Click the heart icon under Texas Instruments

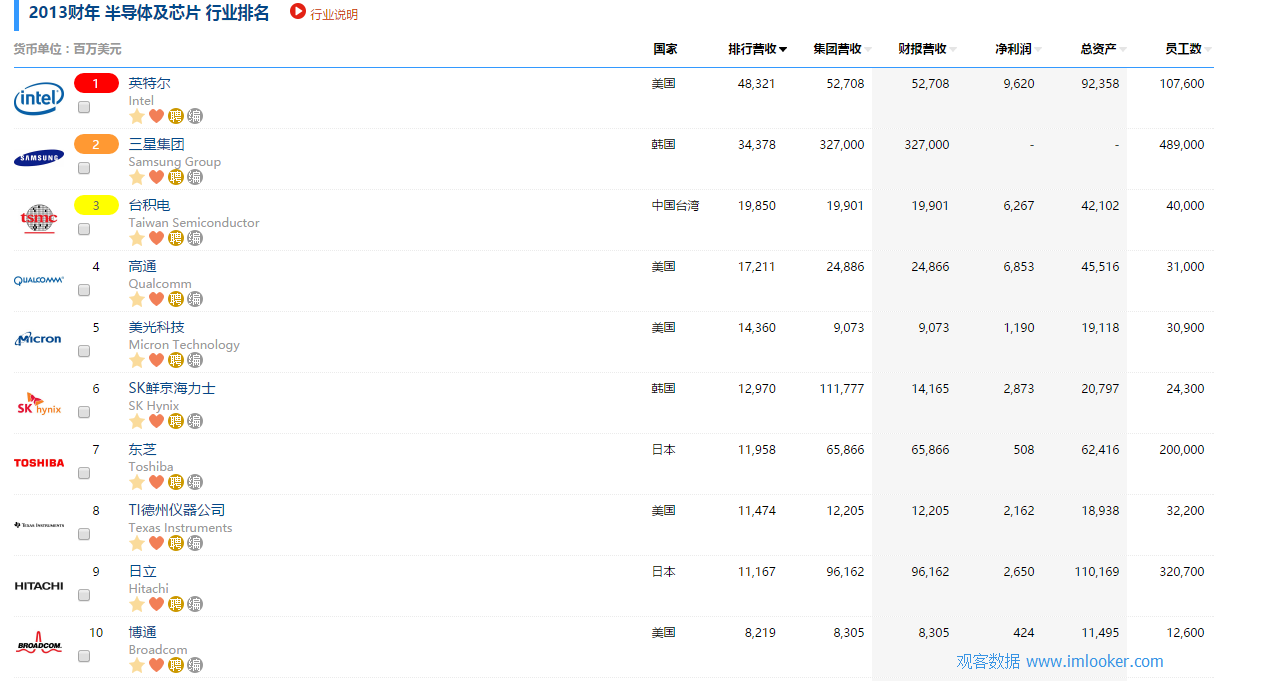click(156, 543)
